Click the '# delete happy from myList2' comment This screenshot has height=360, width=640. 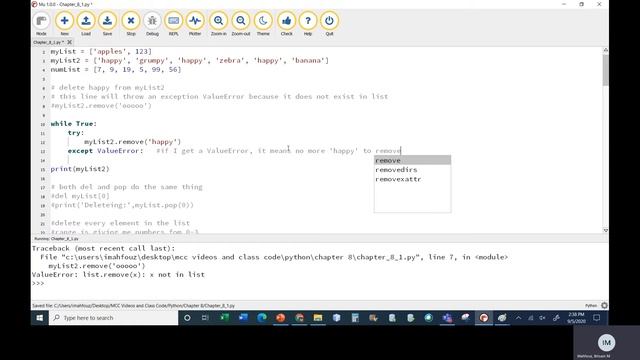108,87
